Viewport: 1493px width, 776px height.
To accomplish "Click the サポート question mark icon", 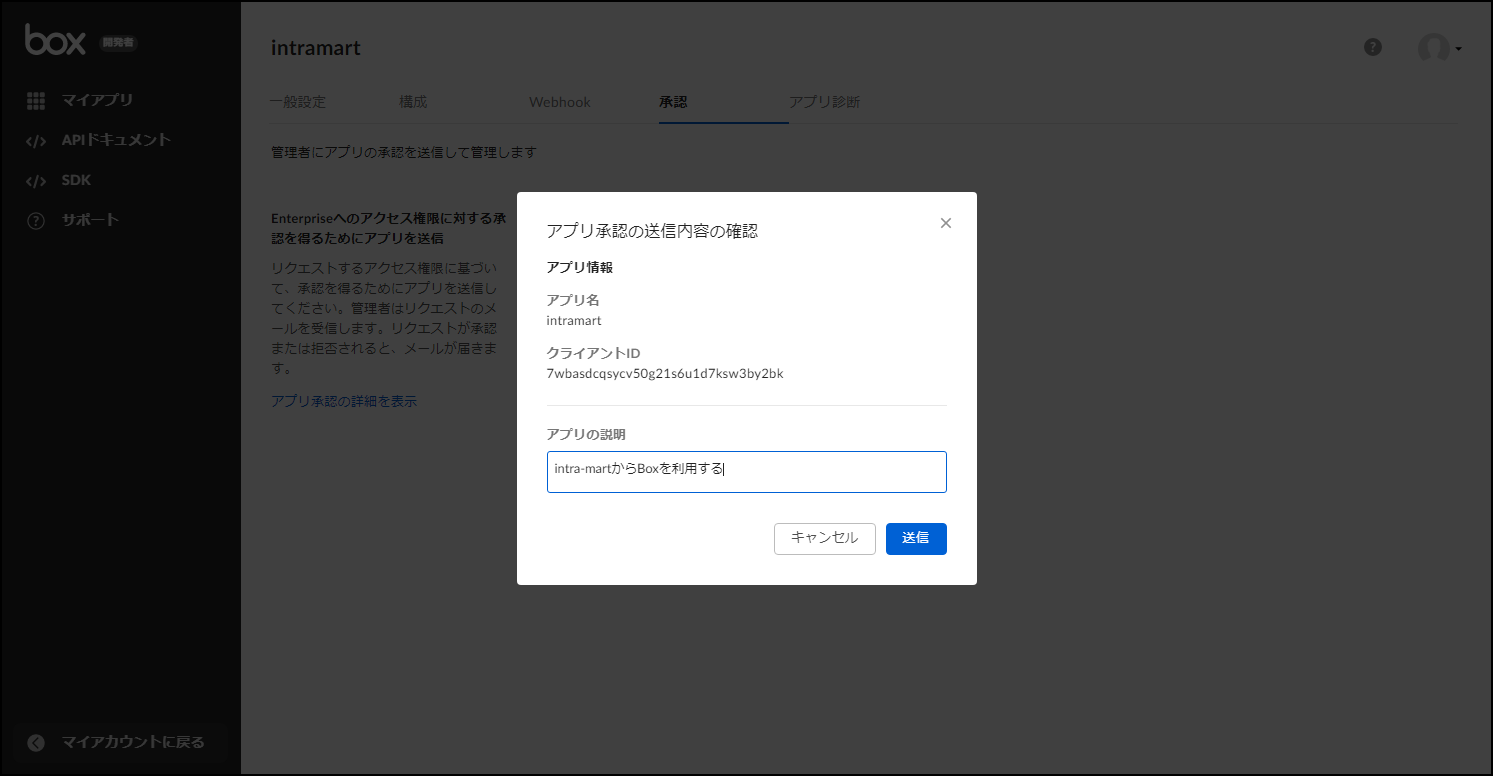I will 36,221.
